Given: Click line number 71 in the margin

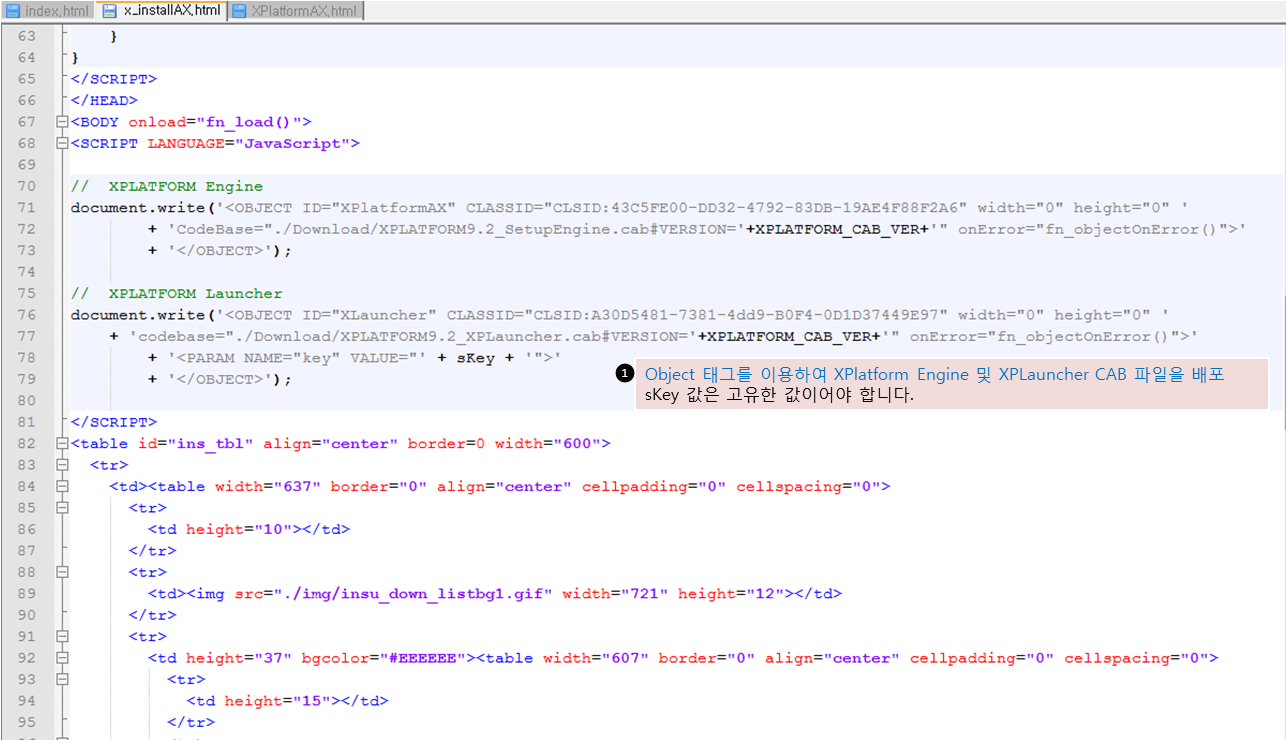Looking at the screenshot, I should point(27,208).
